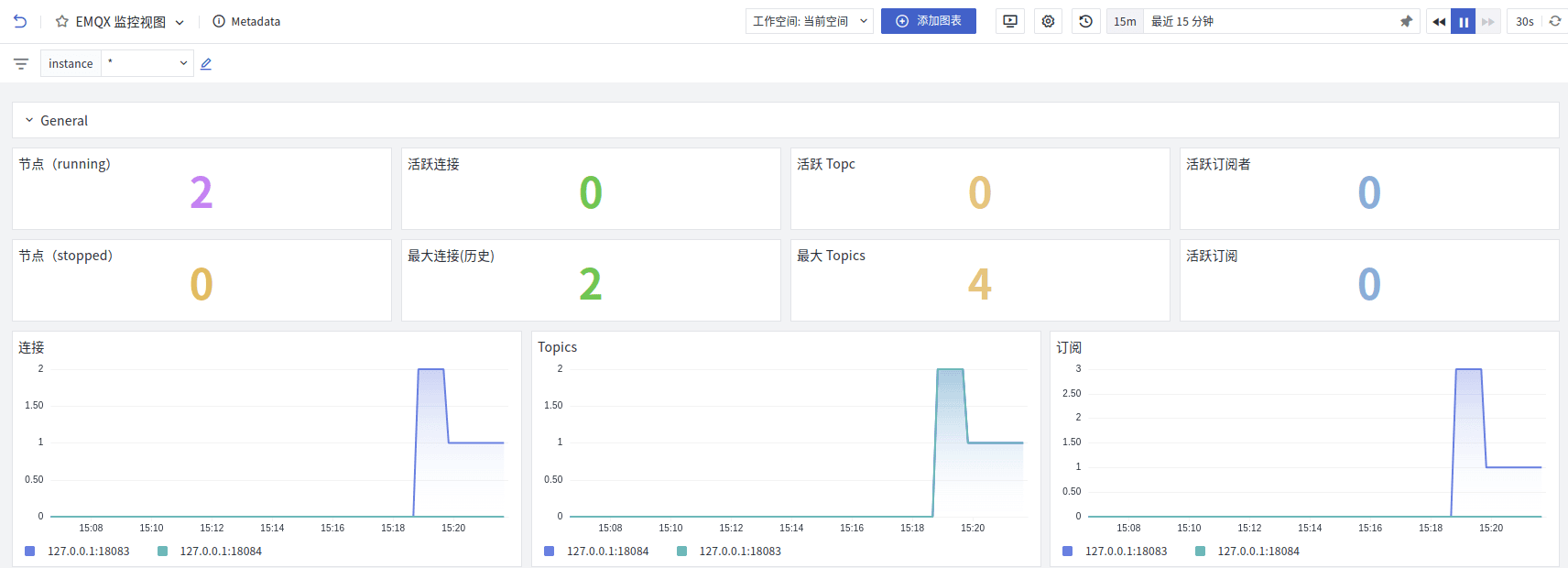The width and height of the screenshot is (1568, 568).
Task: Toggle the filter lines icon
Action: [x=21, y=63]
